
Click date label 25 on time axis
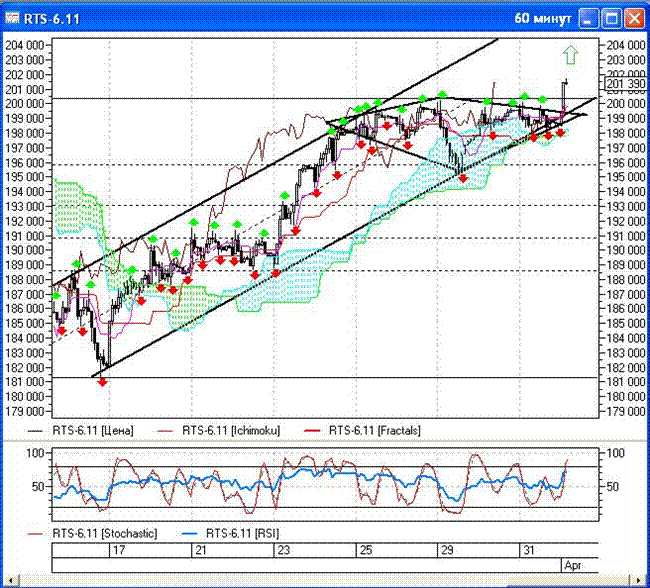(366, 550)
